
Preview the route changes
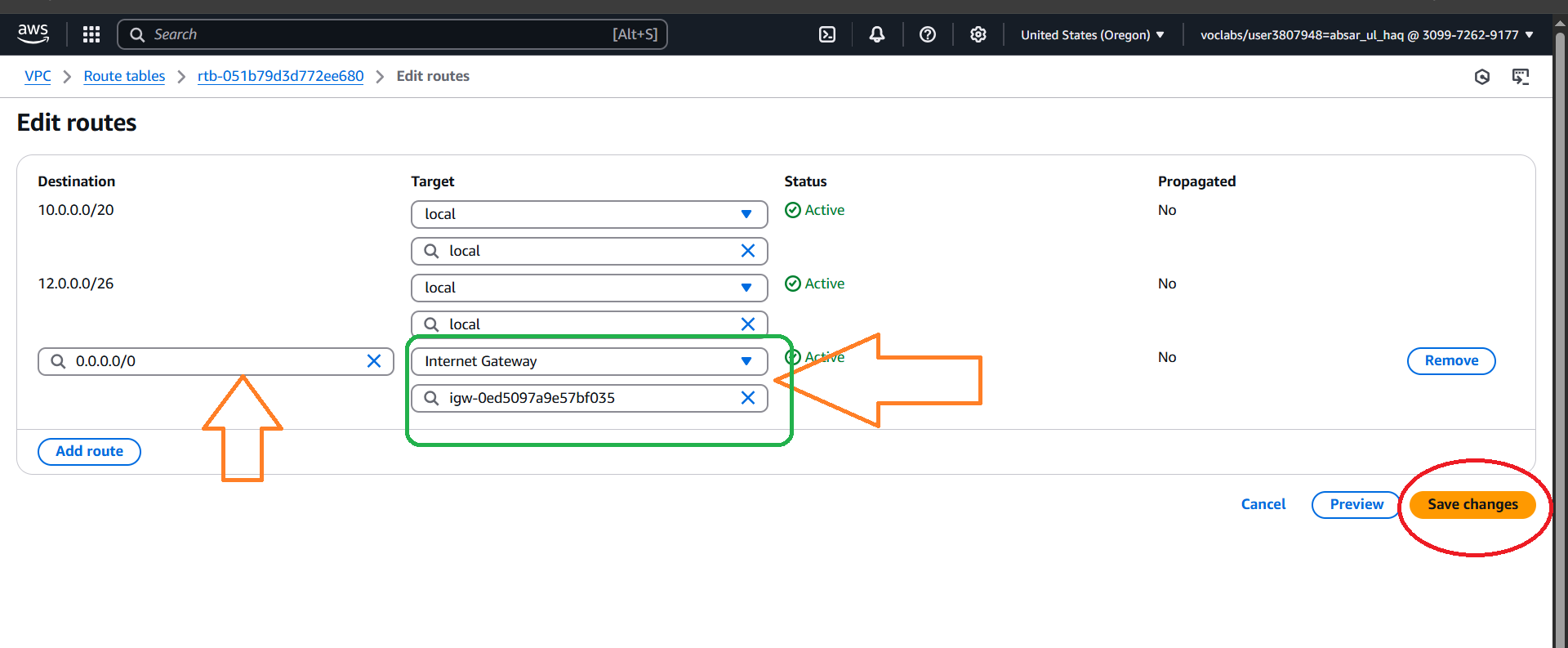(x=1356, y=504)
